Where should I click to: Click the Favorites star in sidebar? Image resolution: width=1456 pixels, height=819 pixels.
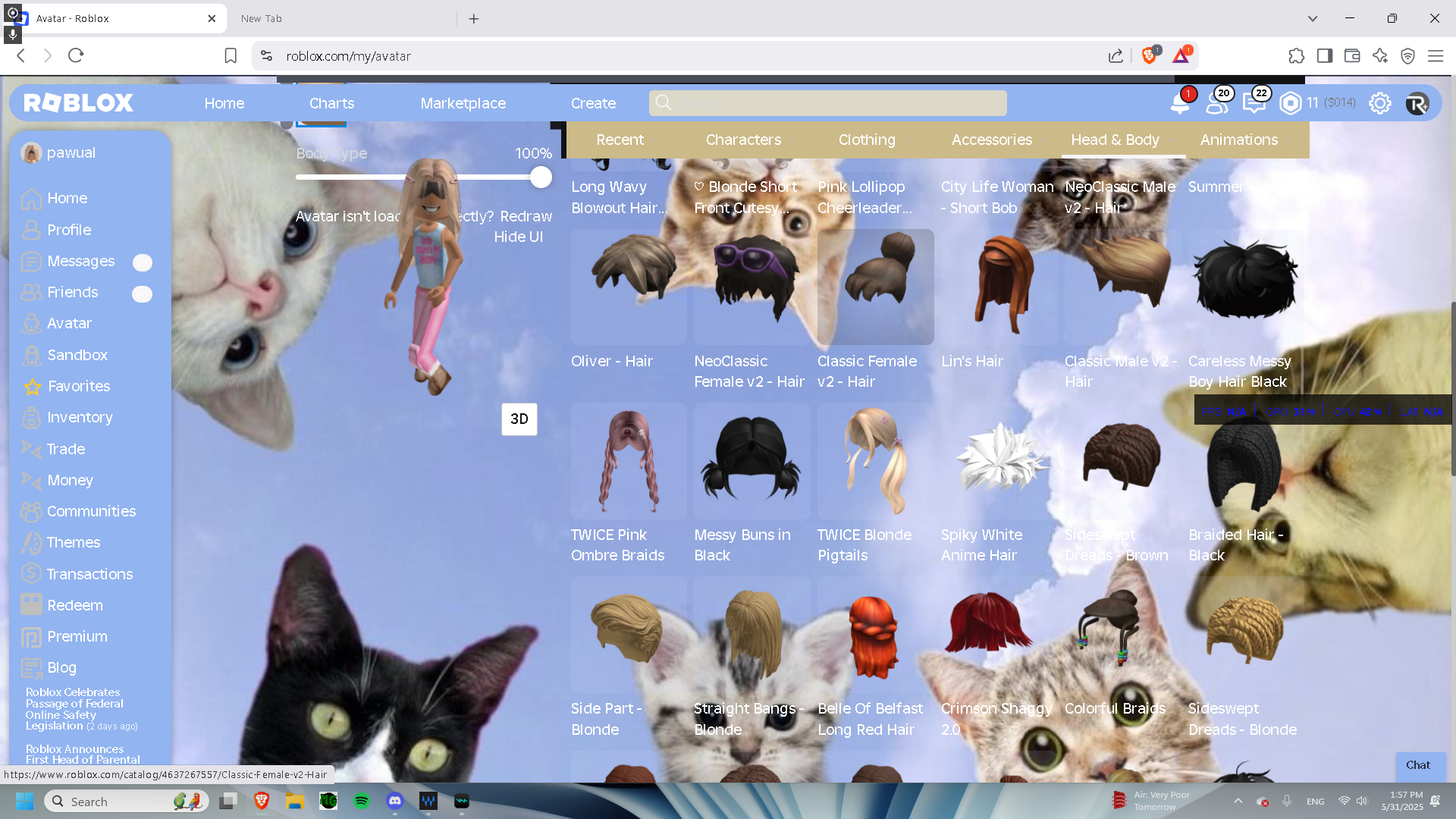click(32, 387)
